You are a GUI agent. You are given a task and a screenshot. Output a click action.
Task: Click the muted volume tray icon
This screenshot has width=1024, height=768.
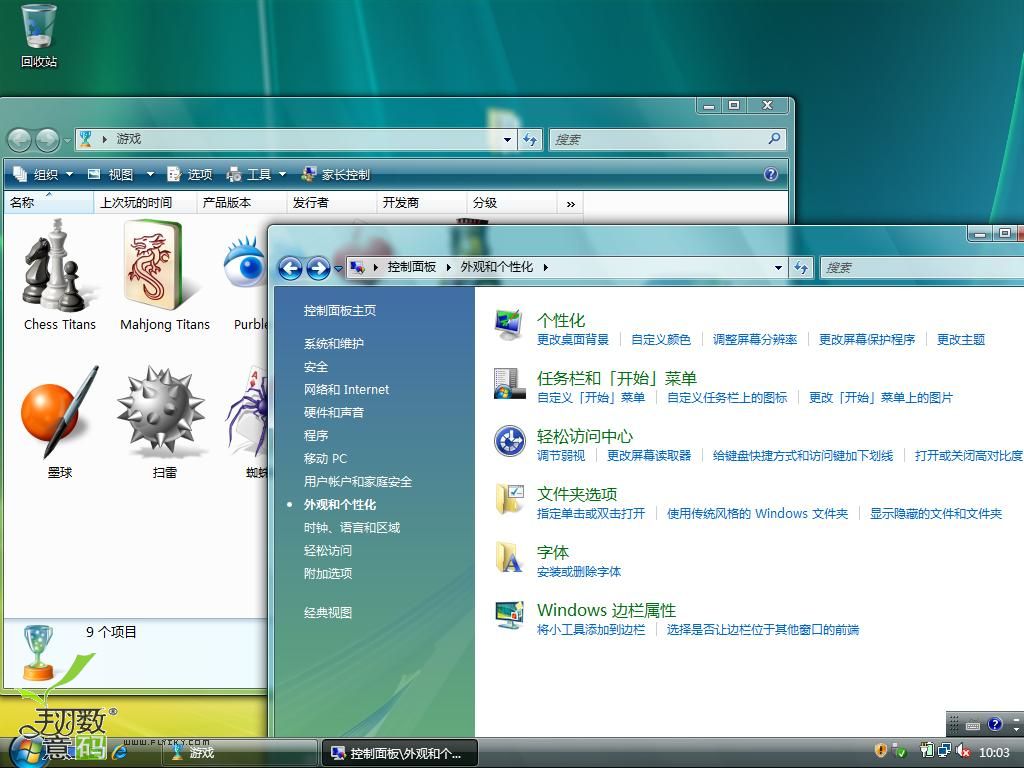[963, 752]
